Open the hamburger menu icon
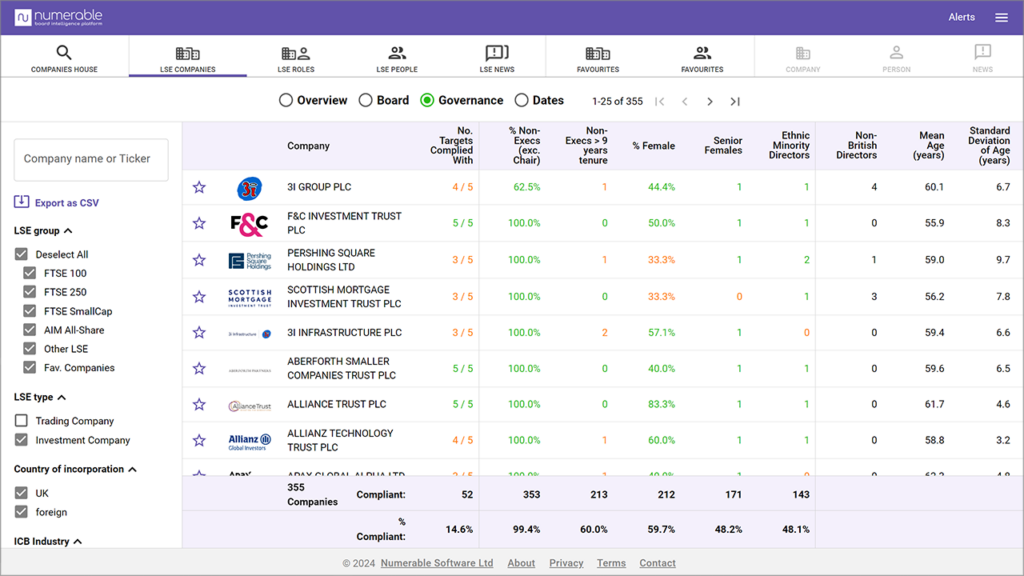This screenshot has width=1024, height=576. click(x=1001, y=18)
